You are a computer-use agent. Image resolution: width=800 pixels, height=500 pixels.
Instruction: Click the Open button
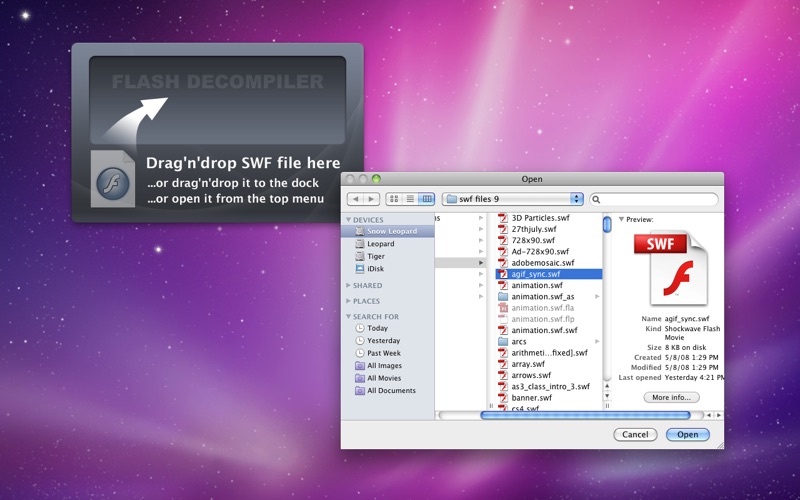point(687,435)
